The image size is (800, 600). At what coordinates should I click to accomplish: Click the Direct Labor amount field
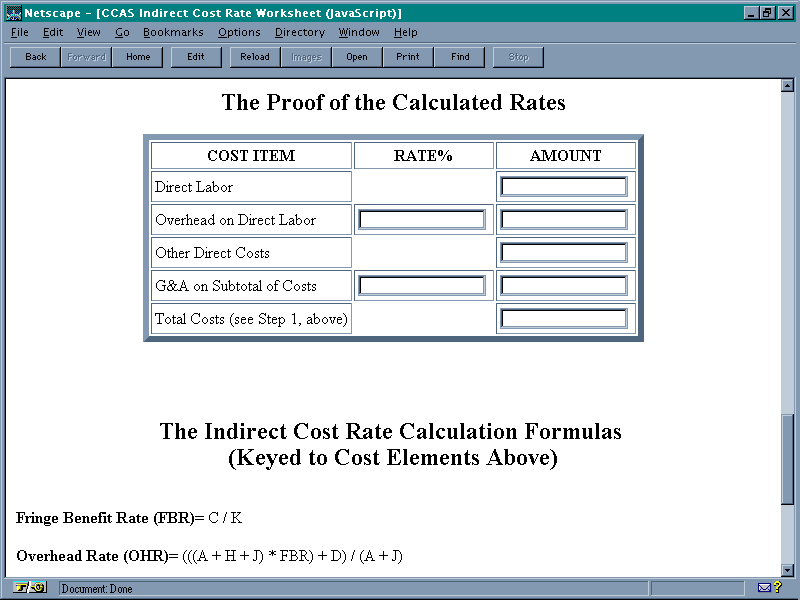click(x=564, y=187)
